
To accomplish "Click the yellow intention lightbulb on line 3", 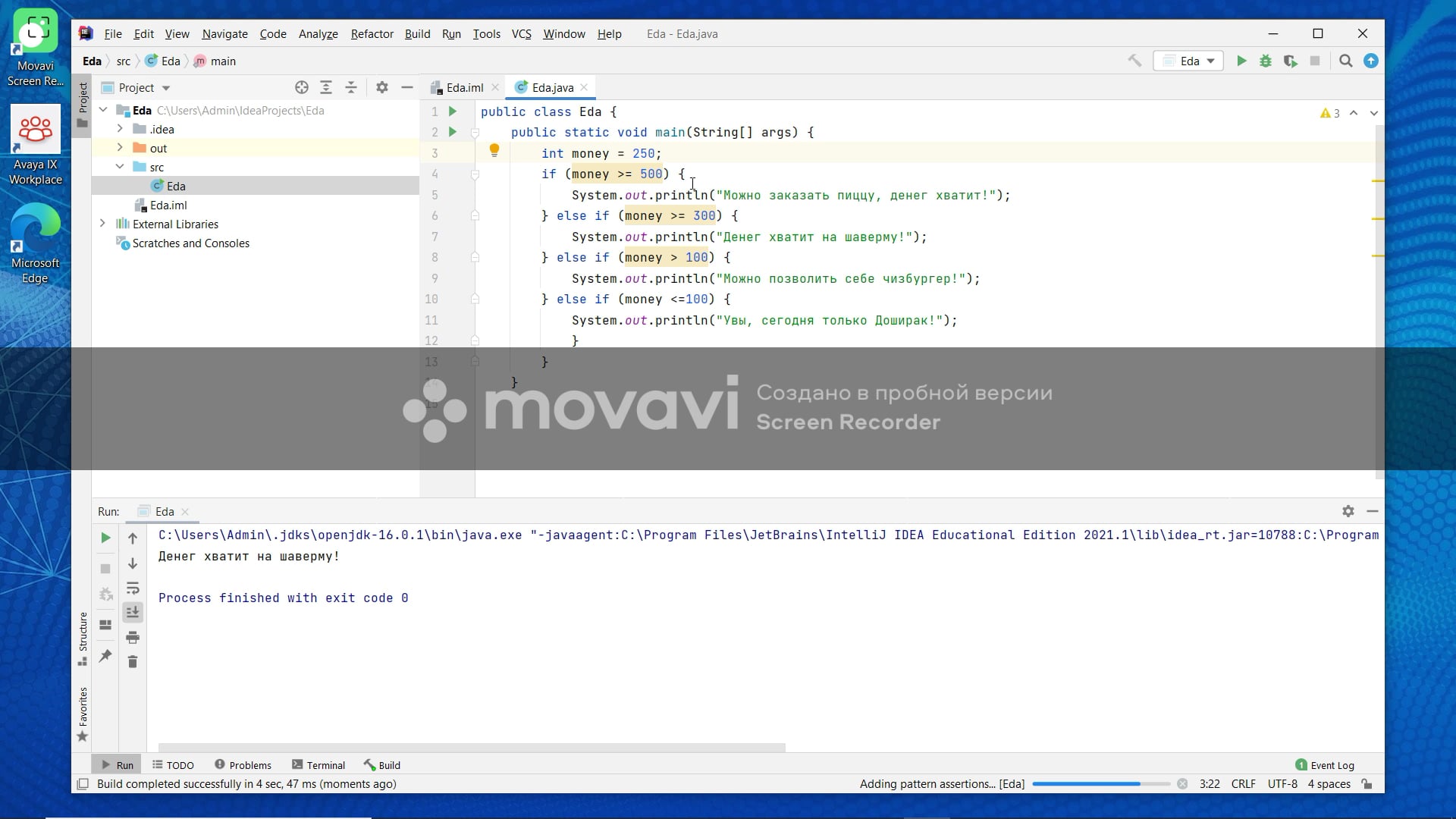I will point(494,150).
